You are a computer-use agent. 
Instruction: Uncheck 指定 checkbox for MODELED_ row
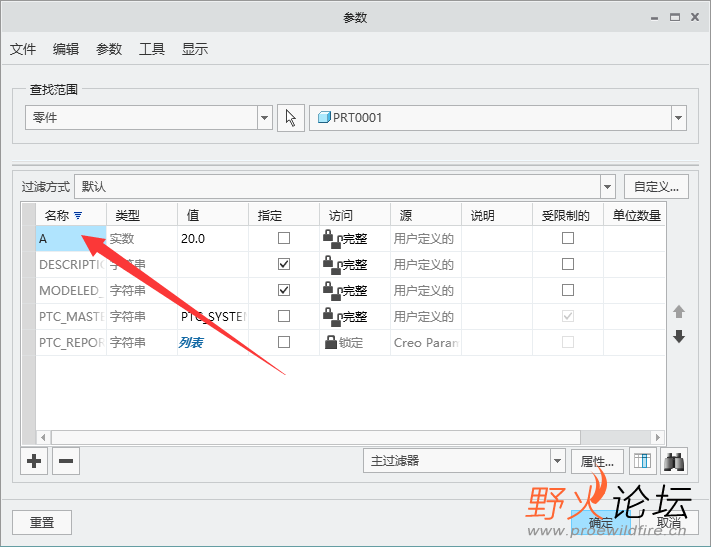(x=284, y=290)
